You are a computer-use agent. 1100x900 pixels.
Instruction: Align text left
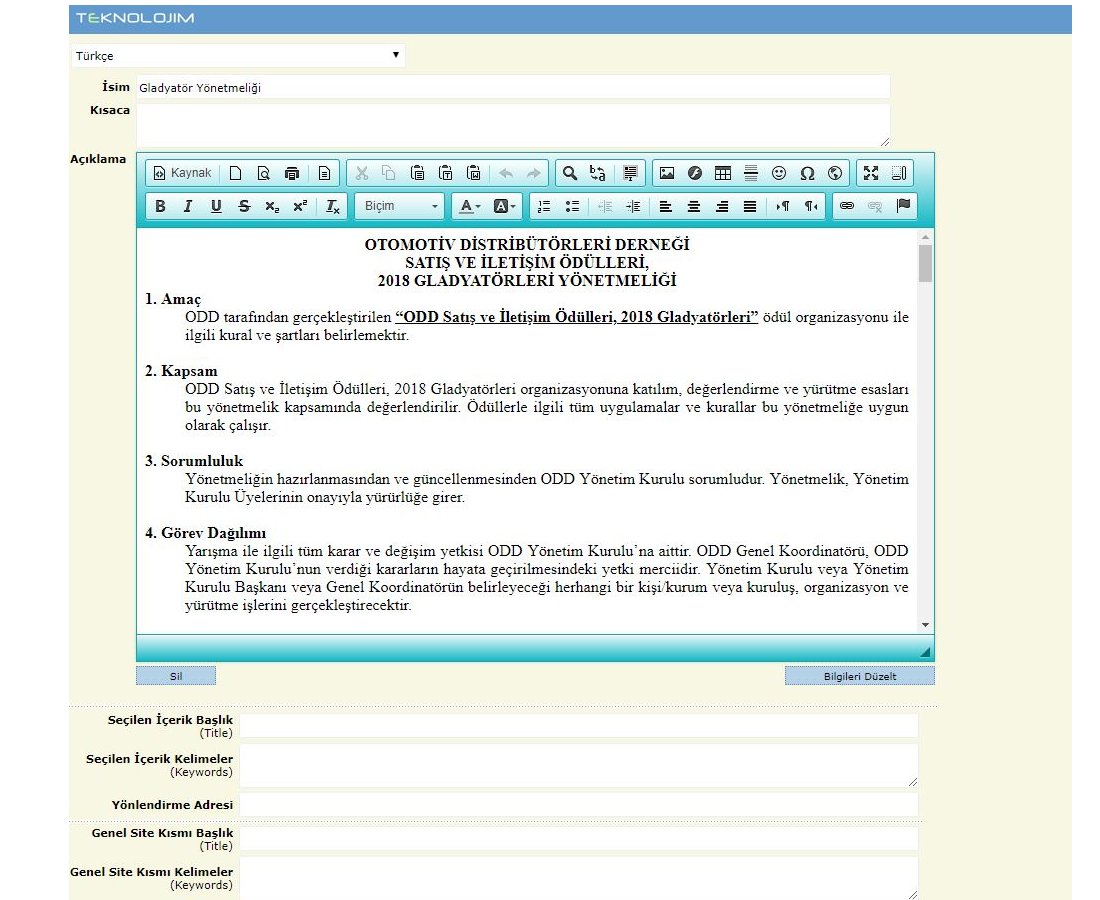click(666, 206)
